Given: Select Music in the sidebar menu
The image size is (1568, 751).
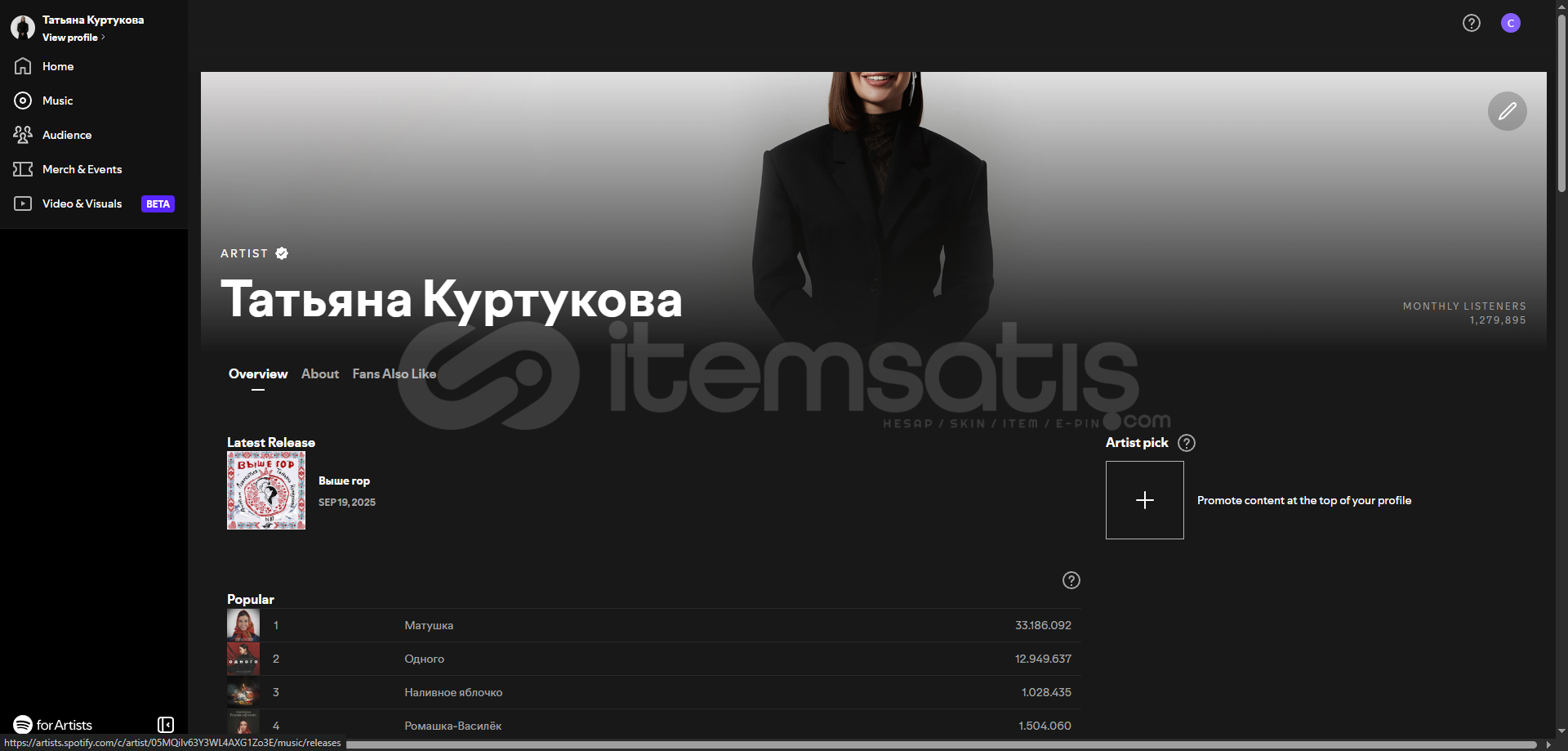Looking at the screenshot, I should [x=57, y=101].
